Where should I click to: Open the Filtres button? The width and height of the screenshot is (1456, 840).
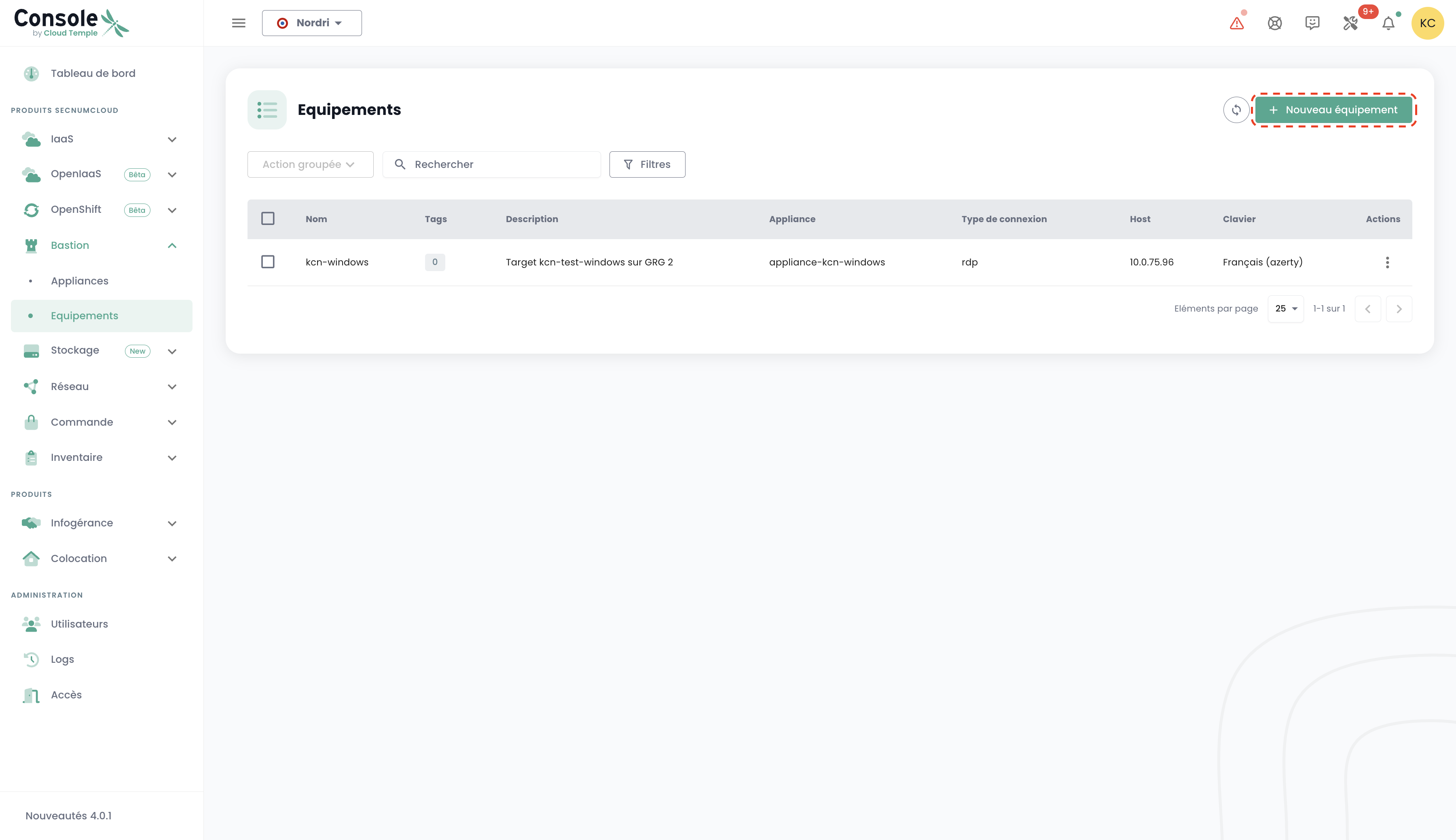click(647, 164)
